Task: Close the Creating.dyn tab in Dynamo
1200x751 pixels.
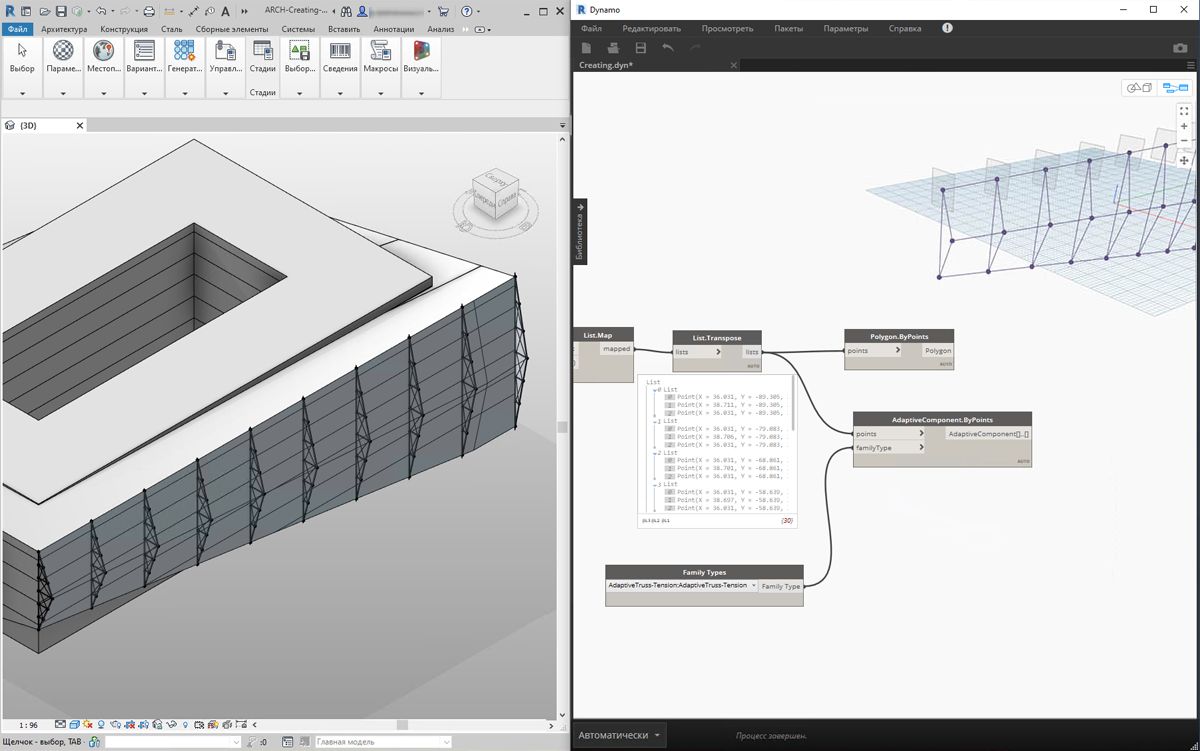Action: [733, 65]
